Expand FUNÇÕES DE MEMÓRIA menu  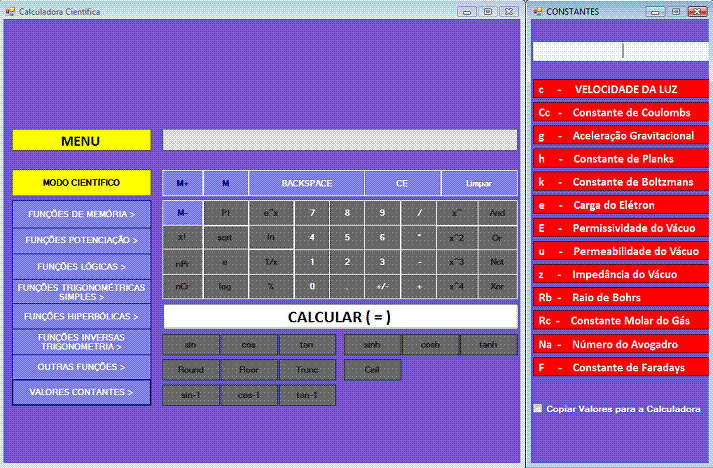[x=81, y=214]
